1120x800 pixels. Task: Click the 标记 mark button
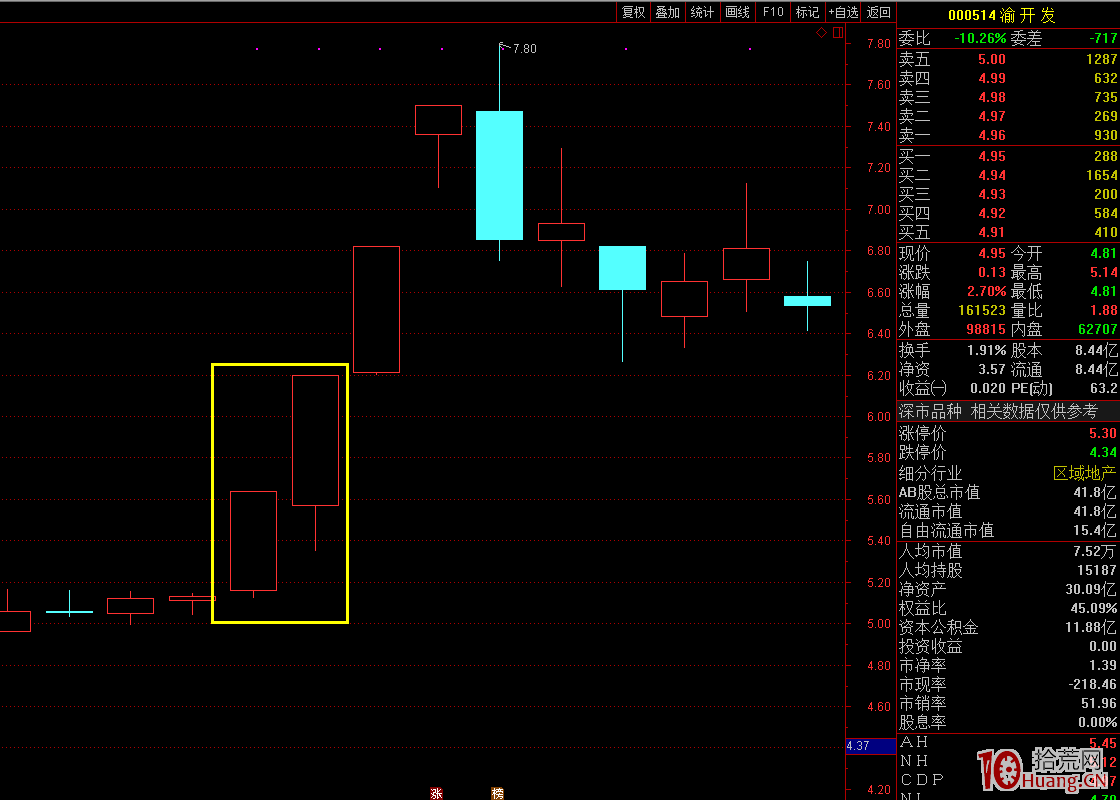point(807,11)
